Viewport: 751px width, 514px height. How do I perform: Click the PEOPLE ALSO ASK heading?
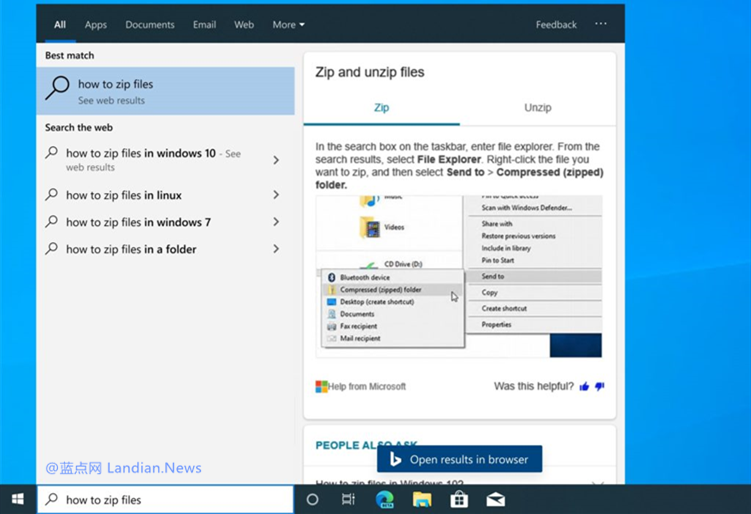[366, 445]
